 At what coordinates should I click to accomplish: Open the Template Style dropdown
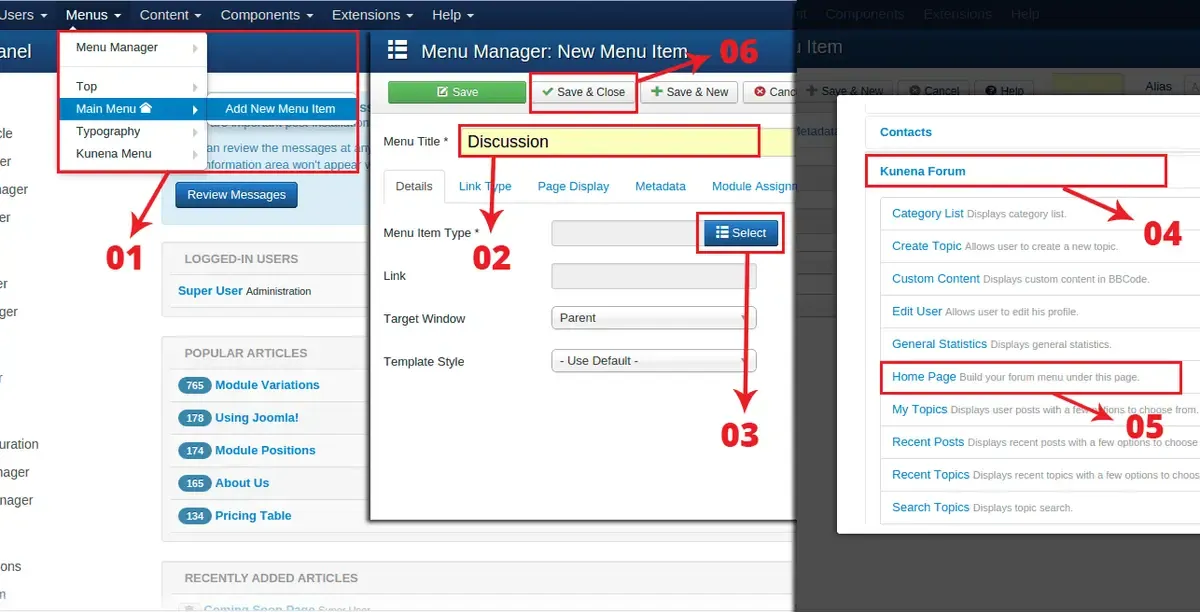coord(653,361)
